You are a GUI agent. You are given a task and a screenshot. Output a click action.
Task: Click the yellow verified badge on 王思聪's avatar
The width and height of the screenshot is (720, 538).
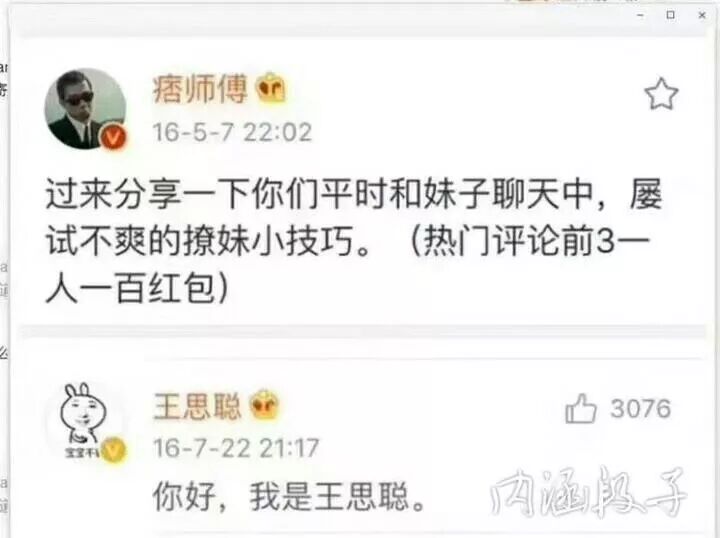tap(114, 450)
